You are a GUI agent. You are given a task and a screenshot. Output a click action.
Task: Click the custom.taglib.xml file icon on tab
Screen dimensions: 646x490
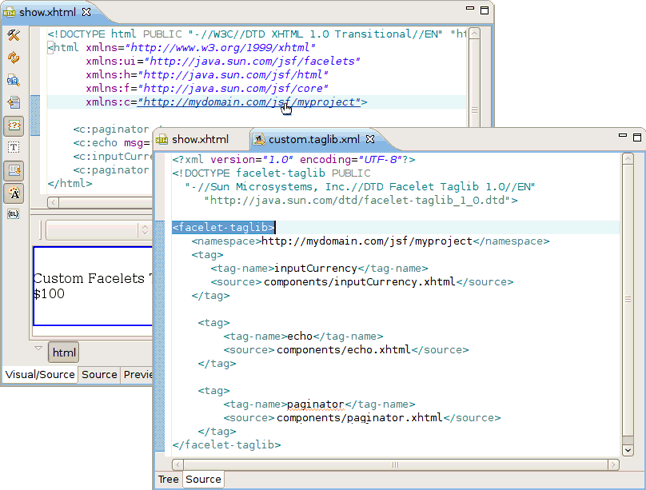259,139
